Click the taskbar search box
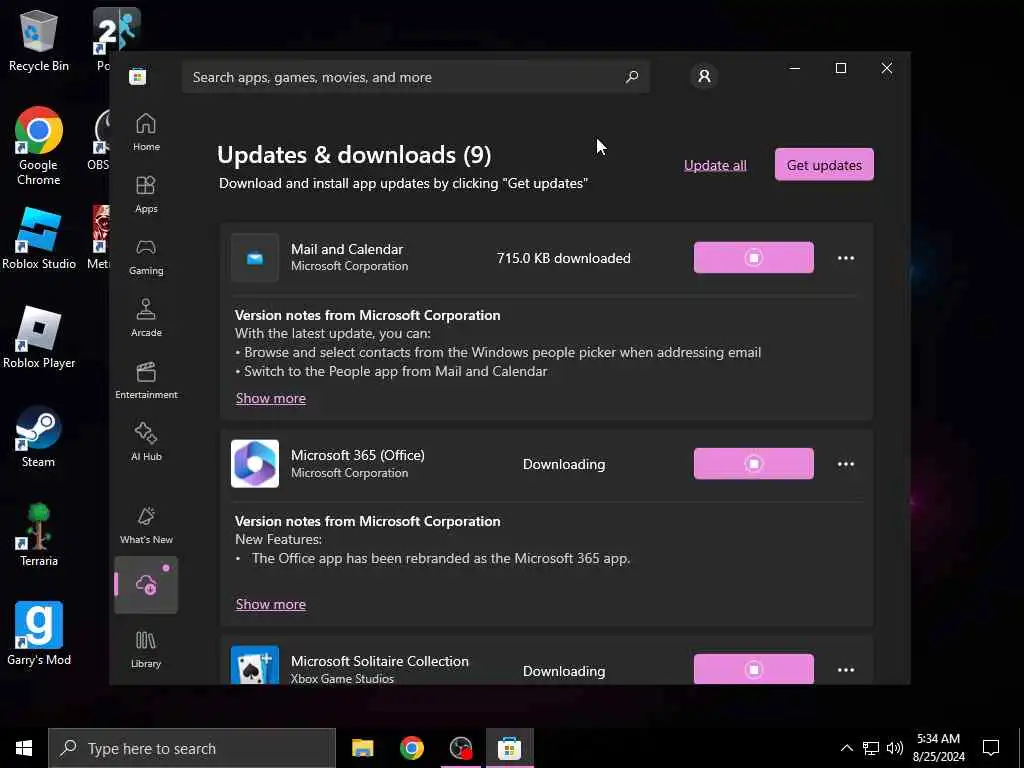1024x768 pixels. click(192, 748)
